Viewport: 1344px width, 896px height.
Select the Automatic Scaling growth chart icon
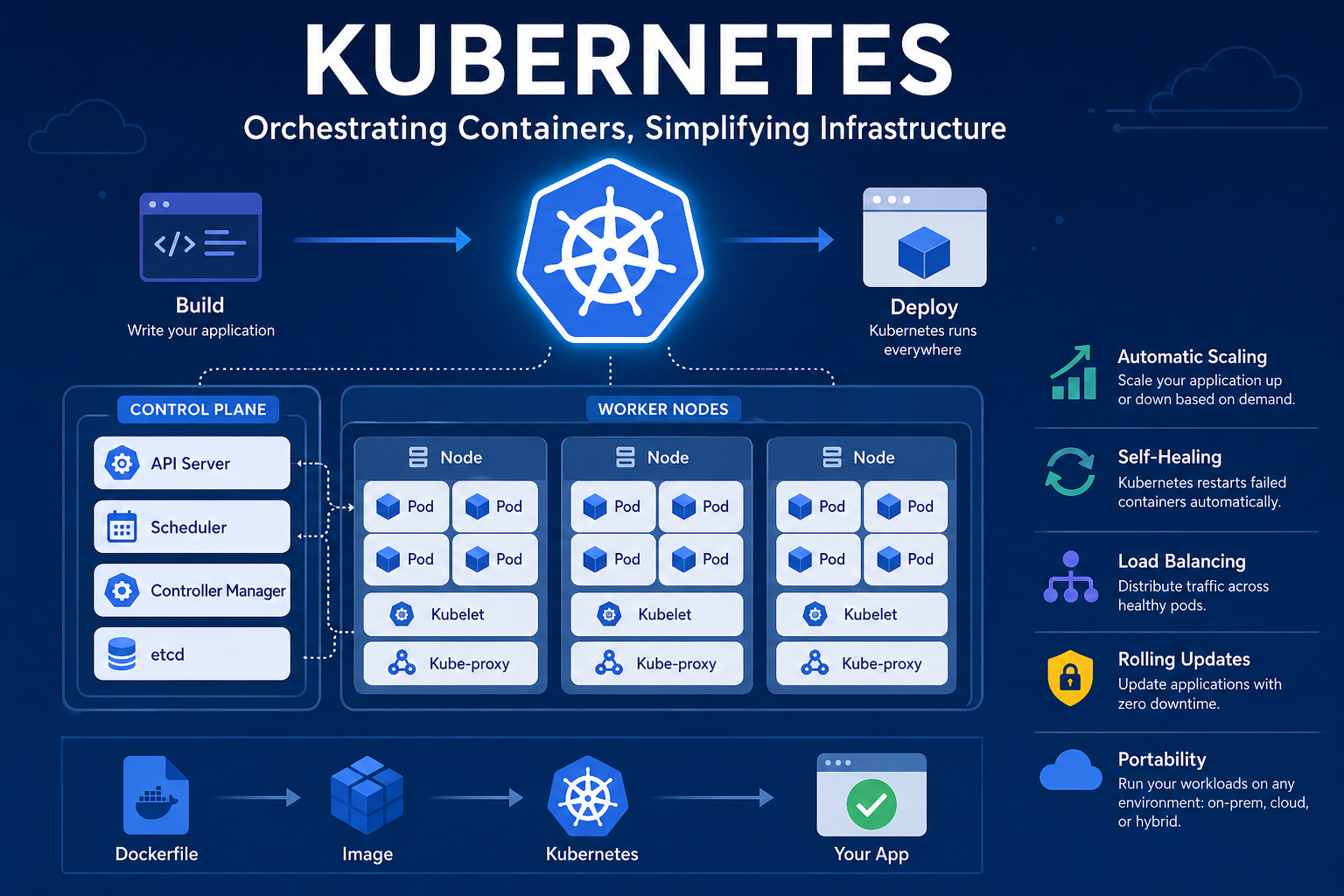tap(1073, 372)
